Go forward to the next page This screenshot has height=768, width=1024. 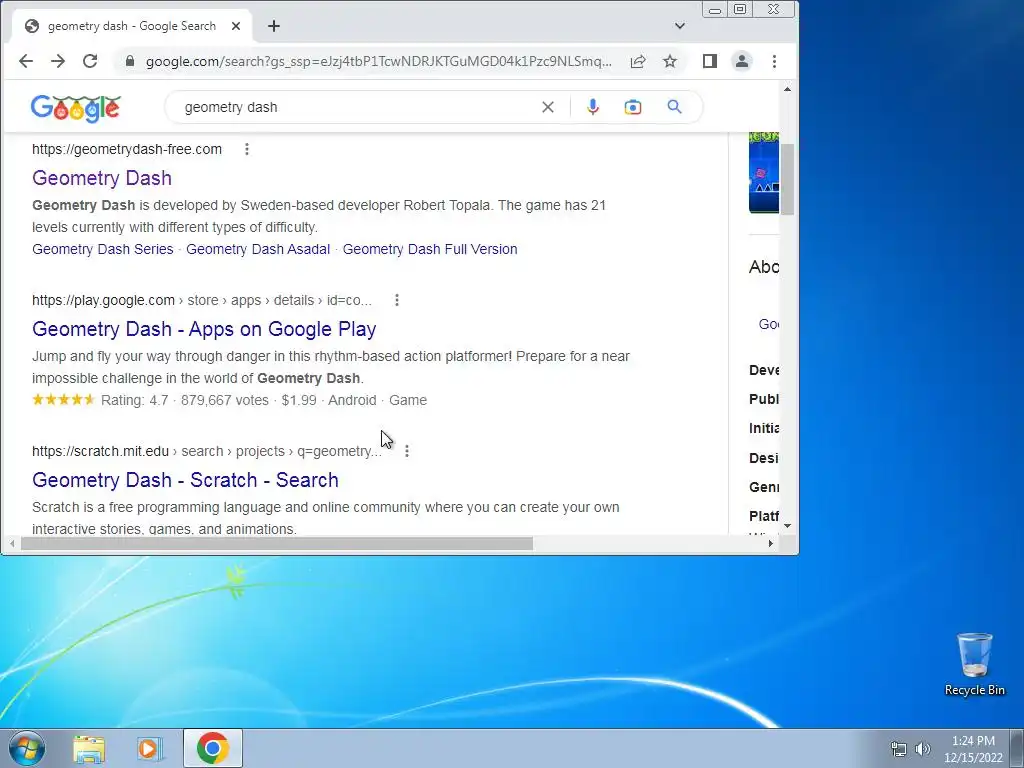(58, 61)
